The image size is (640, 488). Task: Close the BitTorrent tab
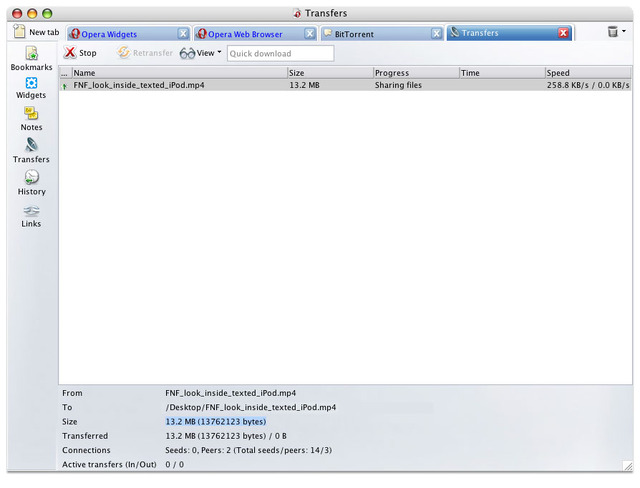[436, 33]
